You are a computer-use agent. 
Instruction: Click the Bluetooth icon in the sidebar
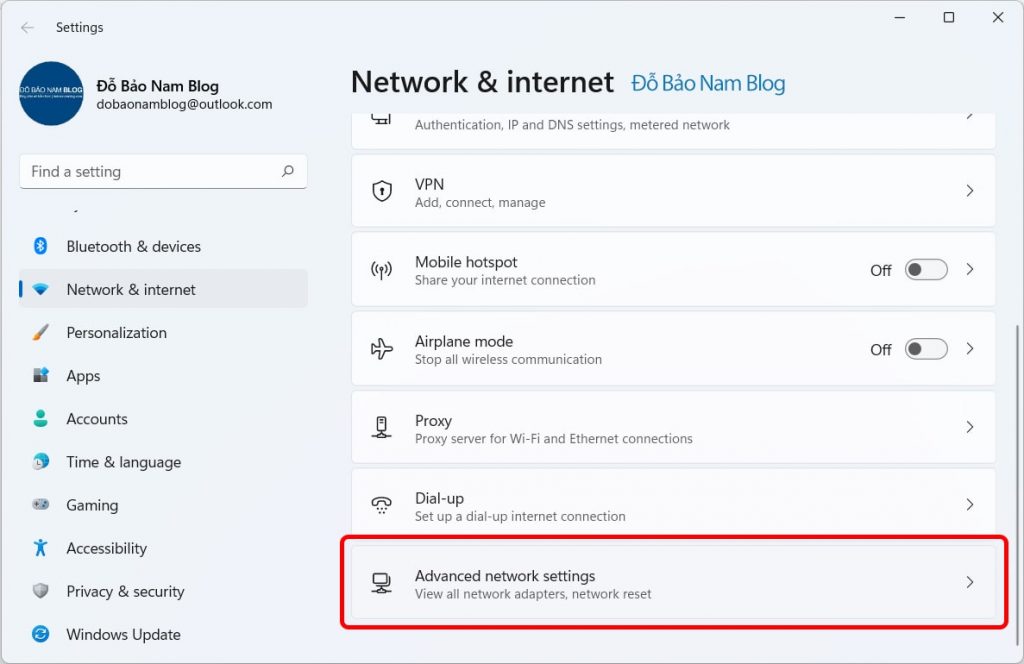(40, 246)
